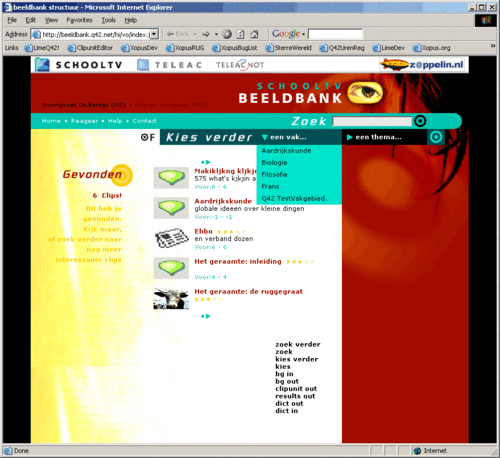Click the Refresh page icon
The height and width of the screenshot is (458, 500).
pos(240,34)
